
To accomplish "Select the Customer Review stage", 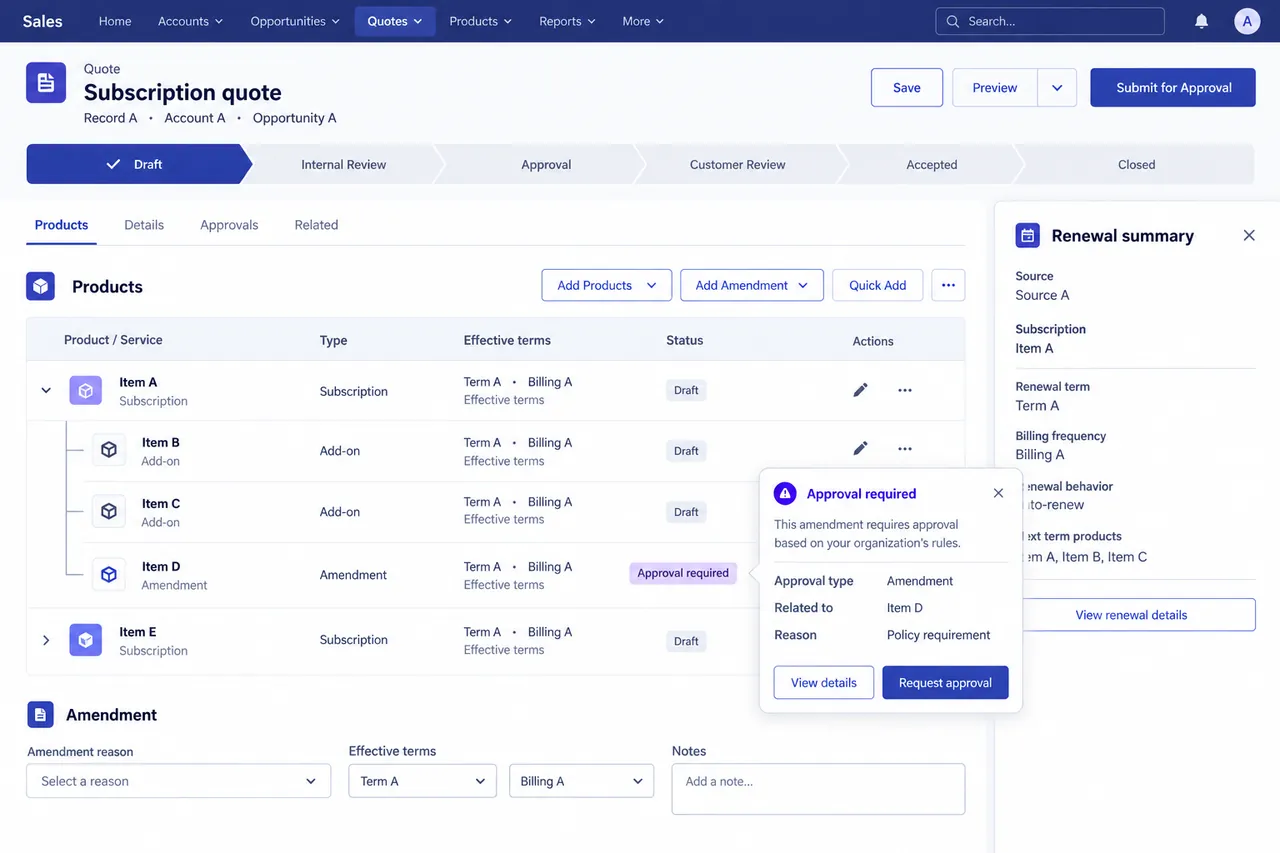I will pyautogui.click(x=738, y=164).
